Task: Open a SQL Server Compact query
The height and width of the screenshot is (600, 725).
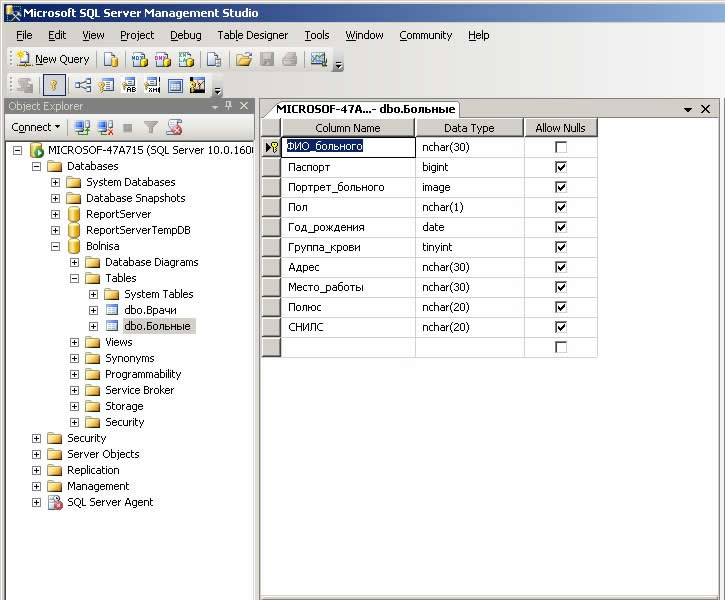Action: coord(214,60)
